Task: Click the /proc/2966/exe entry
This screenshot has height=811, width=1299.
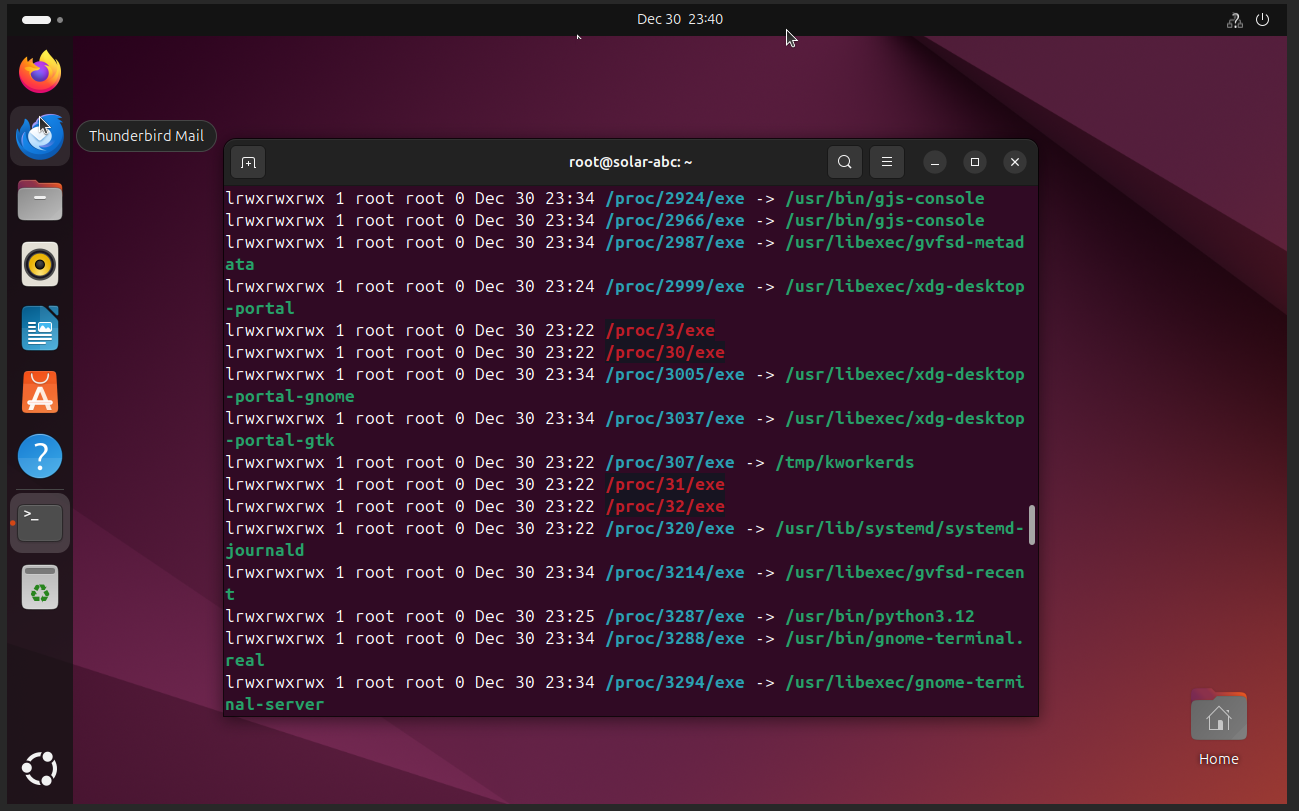Action: (x=675, y=220)
